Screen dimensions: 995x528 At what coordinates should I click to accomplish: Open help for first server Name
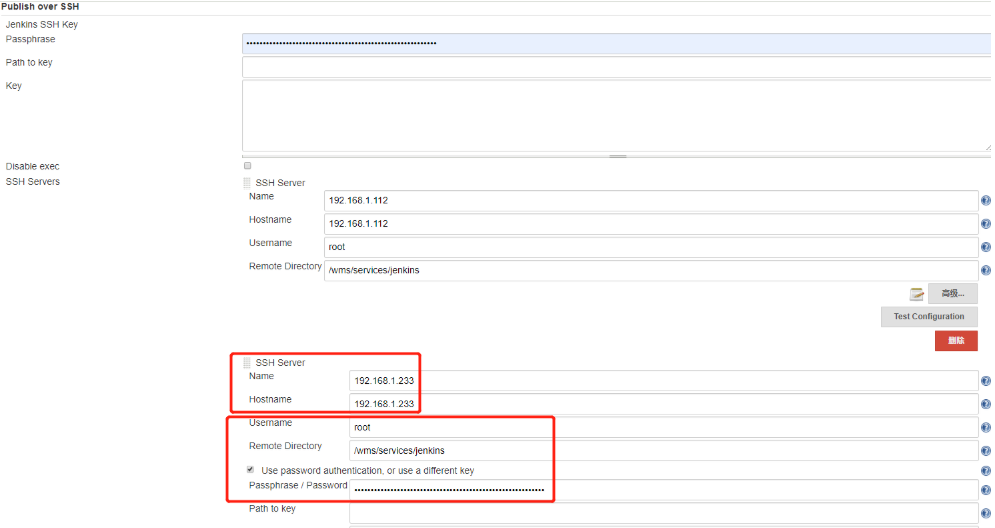coord(985,201)
